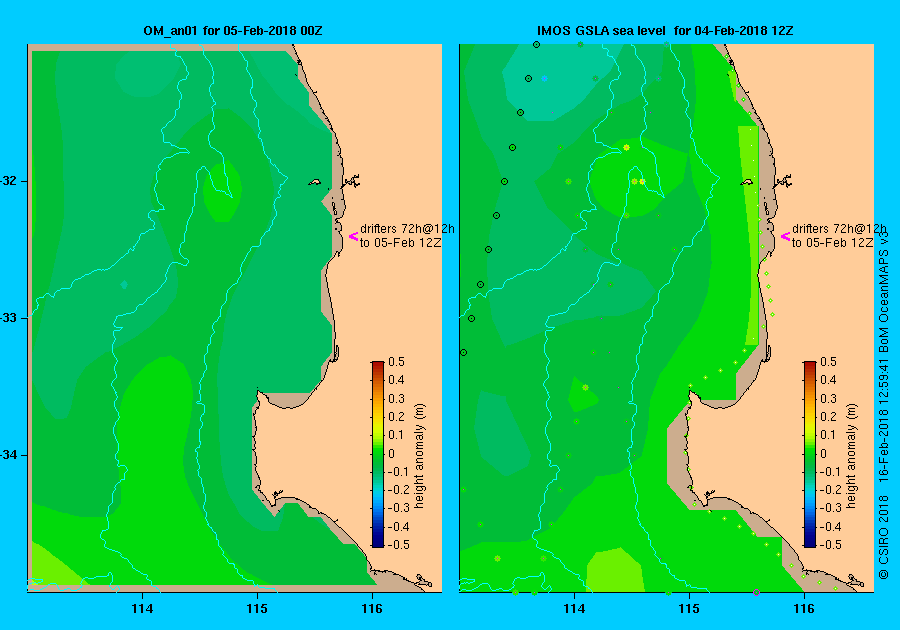Viewport: 900px width, 630px height.
Task: Select the "drifters 72h@12h" label on left map
Action: [x=407, y=229]
